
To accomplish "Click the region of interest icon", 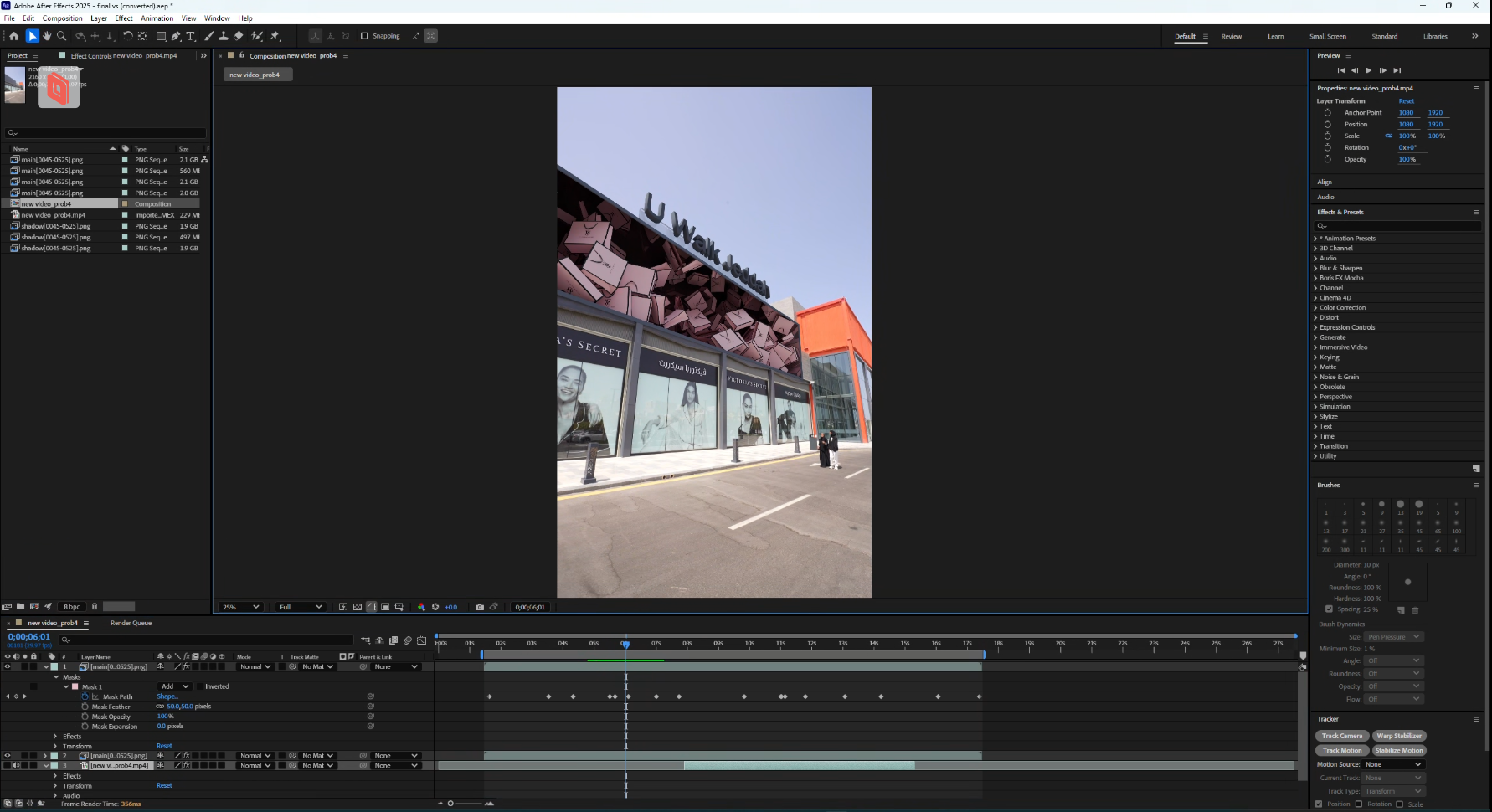I will pyautogui.click(x=385, y=607).
